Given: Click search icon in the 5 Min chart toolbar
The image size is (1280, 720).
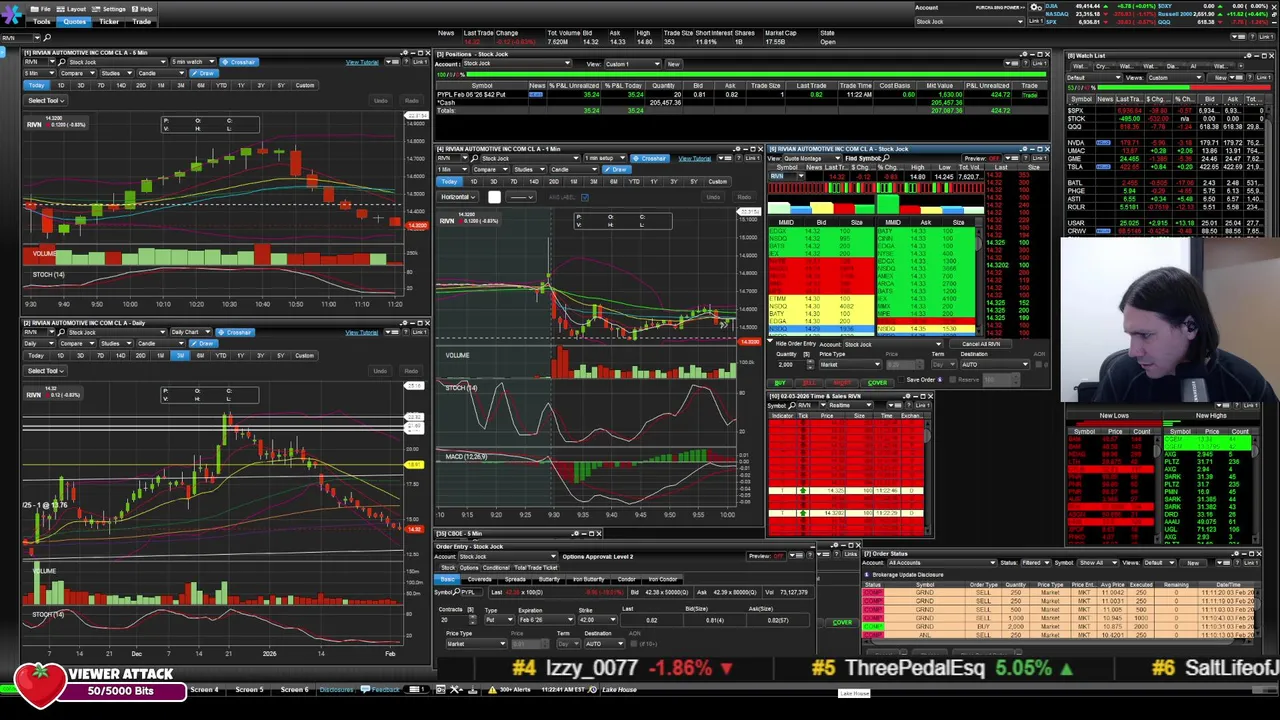Looking at the screenshot, I should [x=62, y=62].
